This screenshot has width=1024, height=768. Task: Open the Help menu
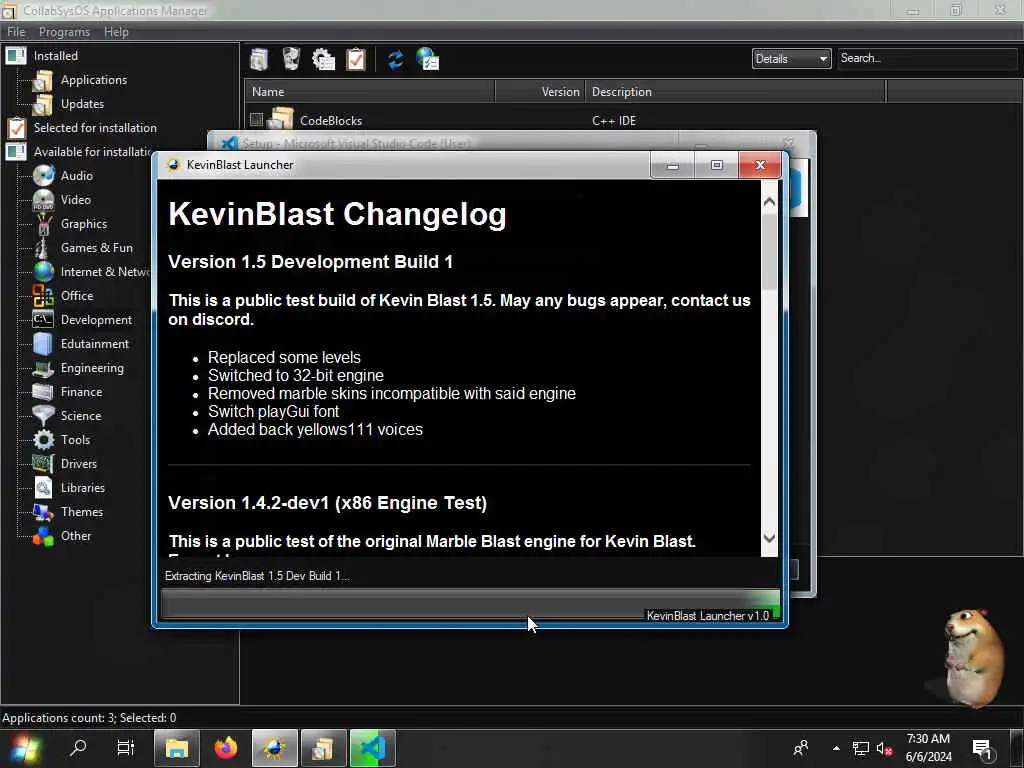pyautogui.click(x=116, y=32)
